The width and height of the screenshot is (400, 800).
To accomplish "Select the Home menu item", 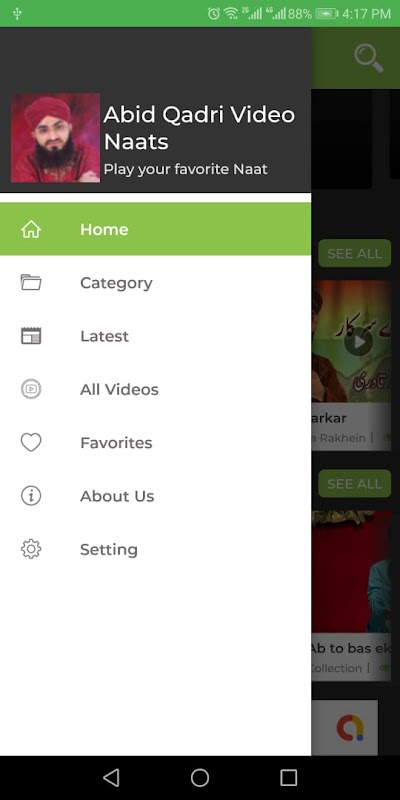I will point(155,229).
